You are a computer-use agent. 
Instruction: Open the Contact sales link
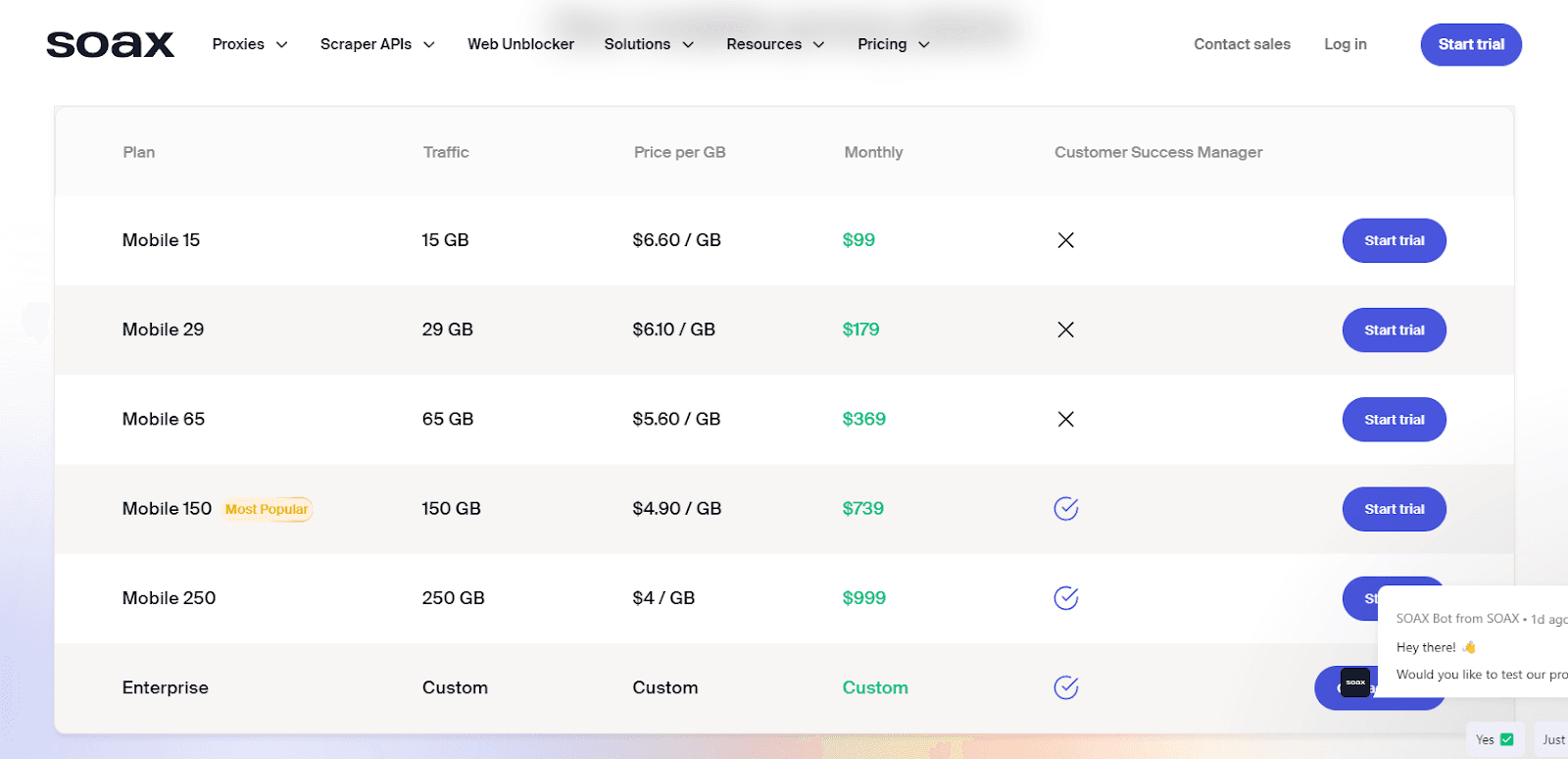1242,44
